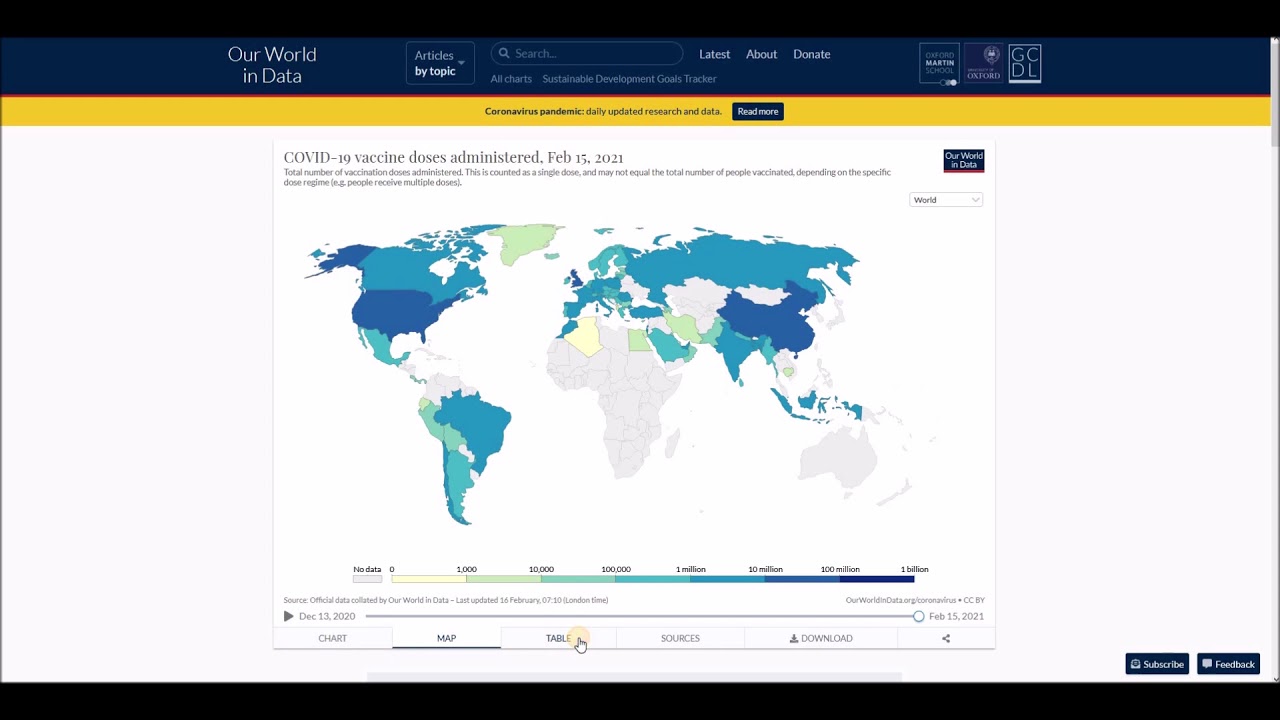Switch to the Chart tab

point(332,638)
